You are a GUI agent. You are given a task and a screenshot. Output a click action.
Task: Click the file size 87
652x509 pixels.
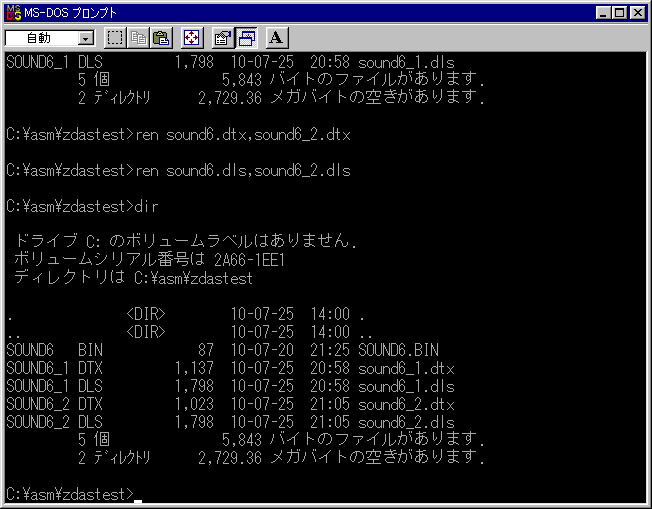(x=206, y=350)
